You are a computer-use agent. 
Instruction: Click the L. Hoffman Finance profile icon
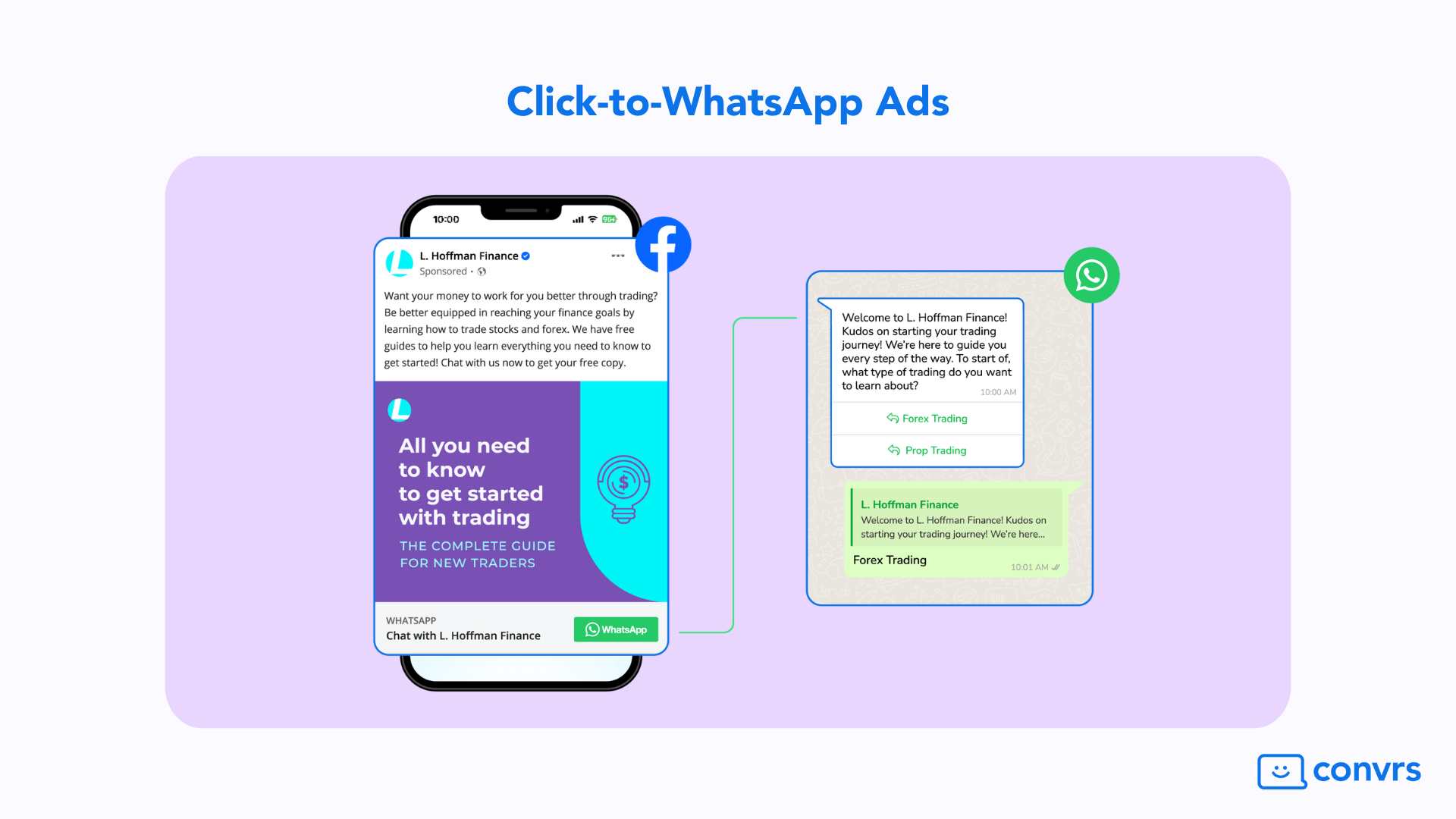(x=399, y=262)
